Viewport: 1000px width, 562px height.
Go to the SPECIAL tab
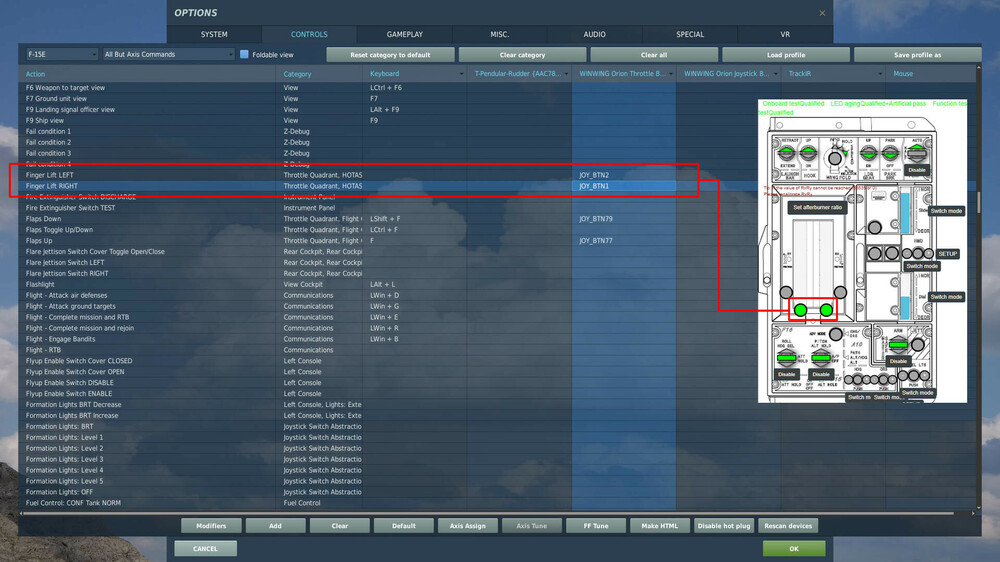(690, 34)
